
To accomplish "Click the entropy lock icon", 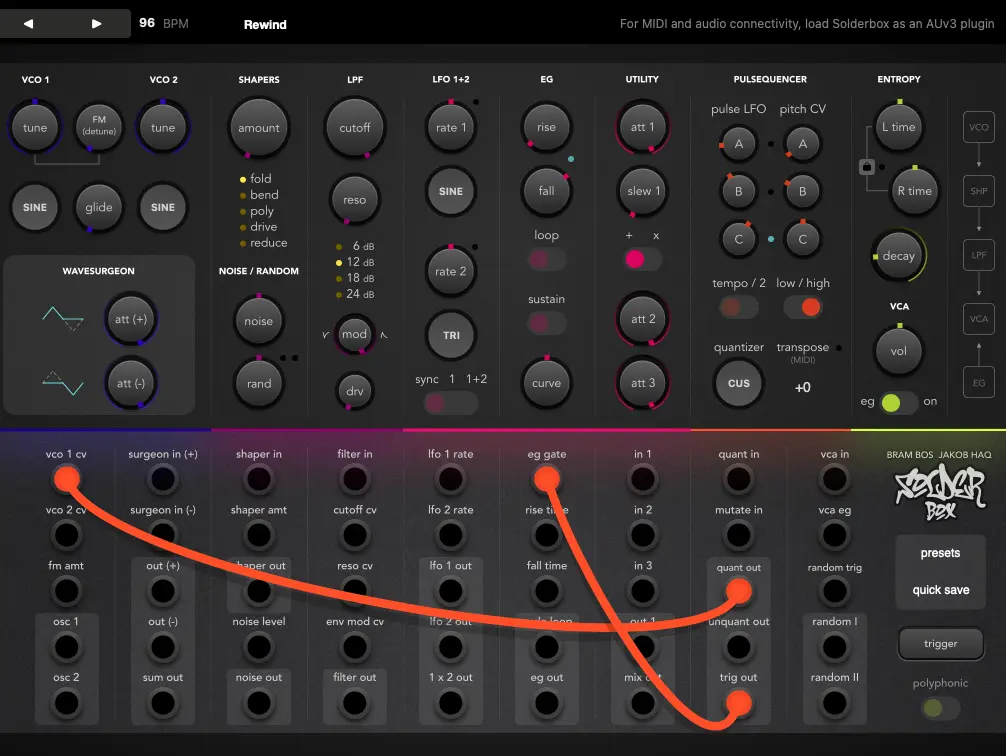I will click(x=867, y=167).
